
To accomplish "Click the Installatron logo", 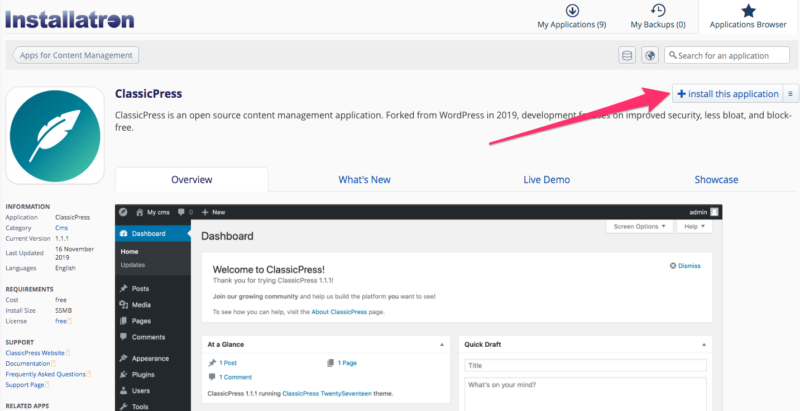I will click(70, 19).
